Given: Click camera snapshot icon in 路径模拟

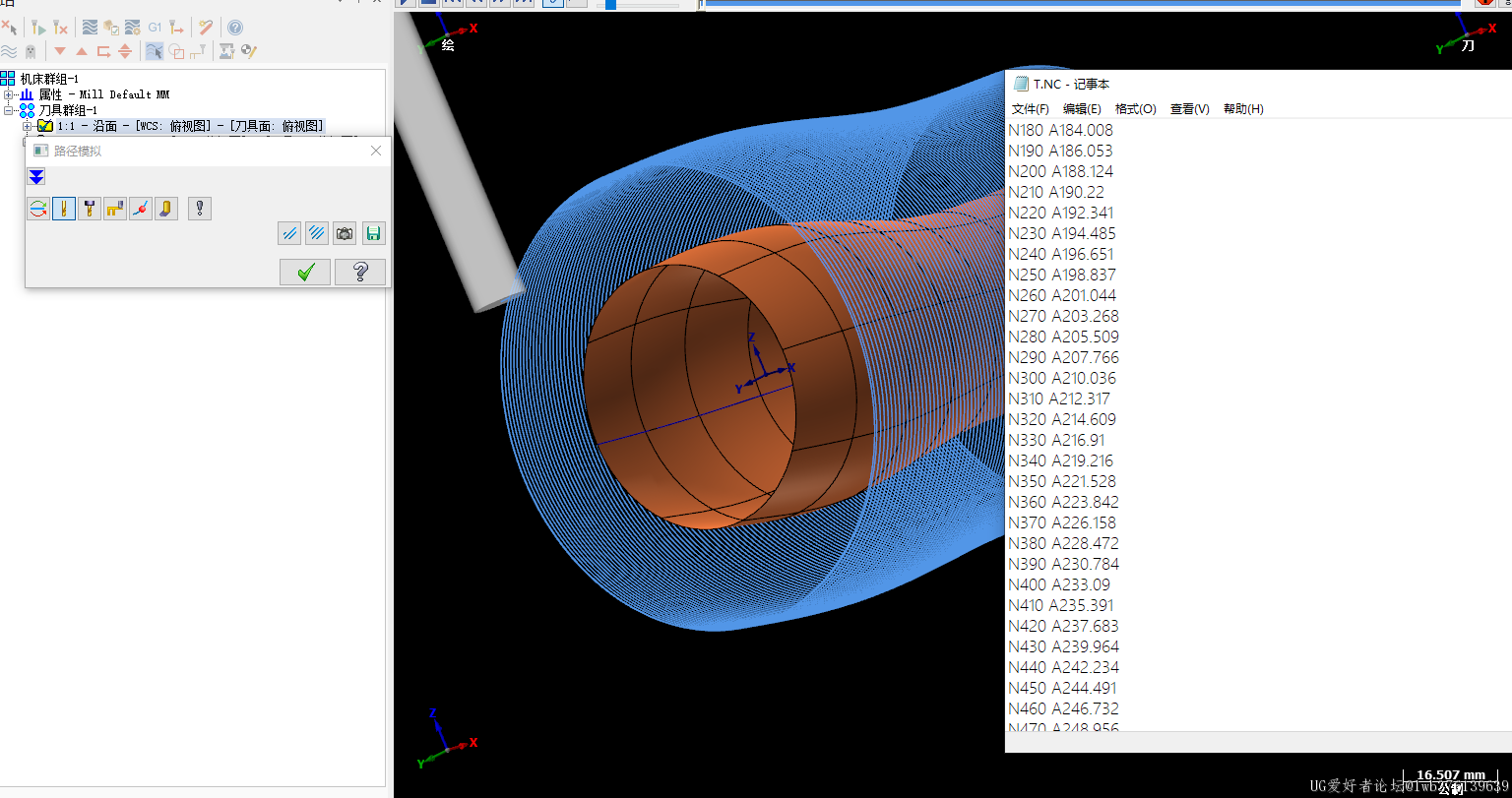Looking at the screenshot, I should [x=345, y=233].
